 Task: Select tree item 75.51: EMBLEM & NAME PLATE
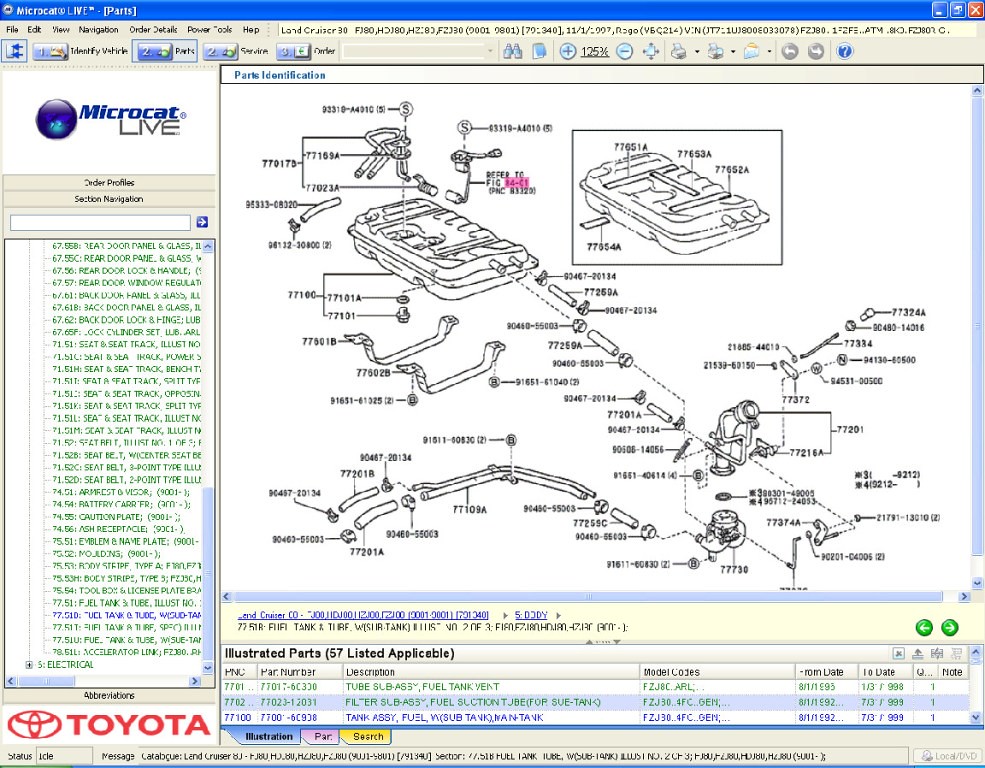point(125,541)
